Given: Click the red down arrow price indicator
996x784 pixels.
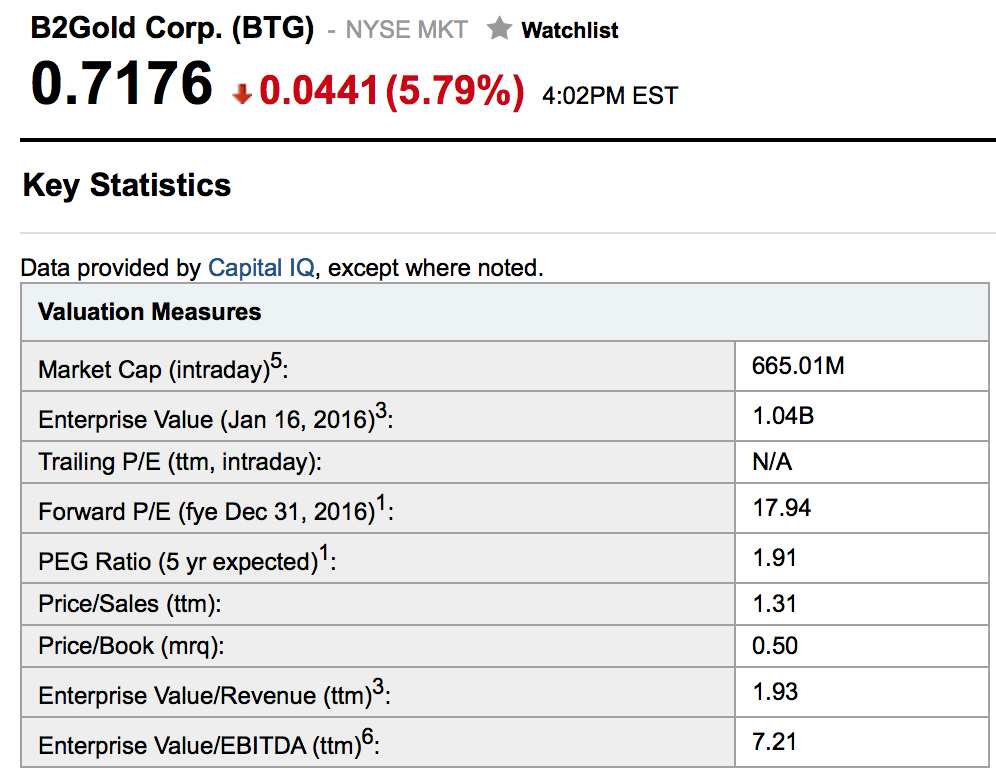Looking at the screenshot, I should pos(241,93).
